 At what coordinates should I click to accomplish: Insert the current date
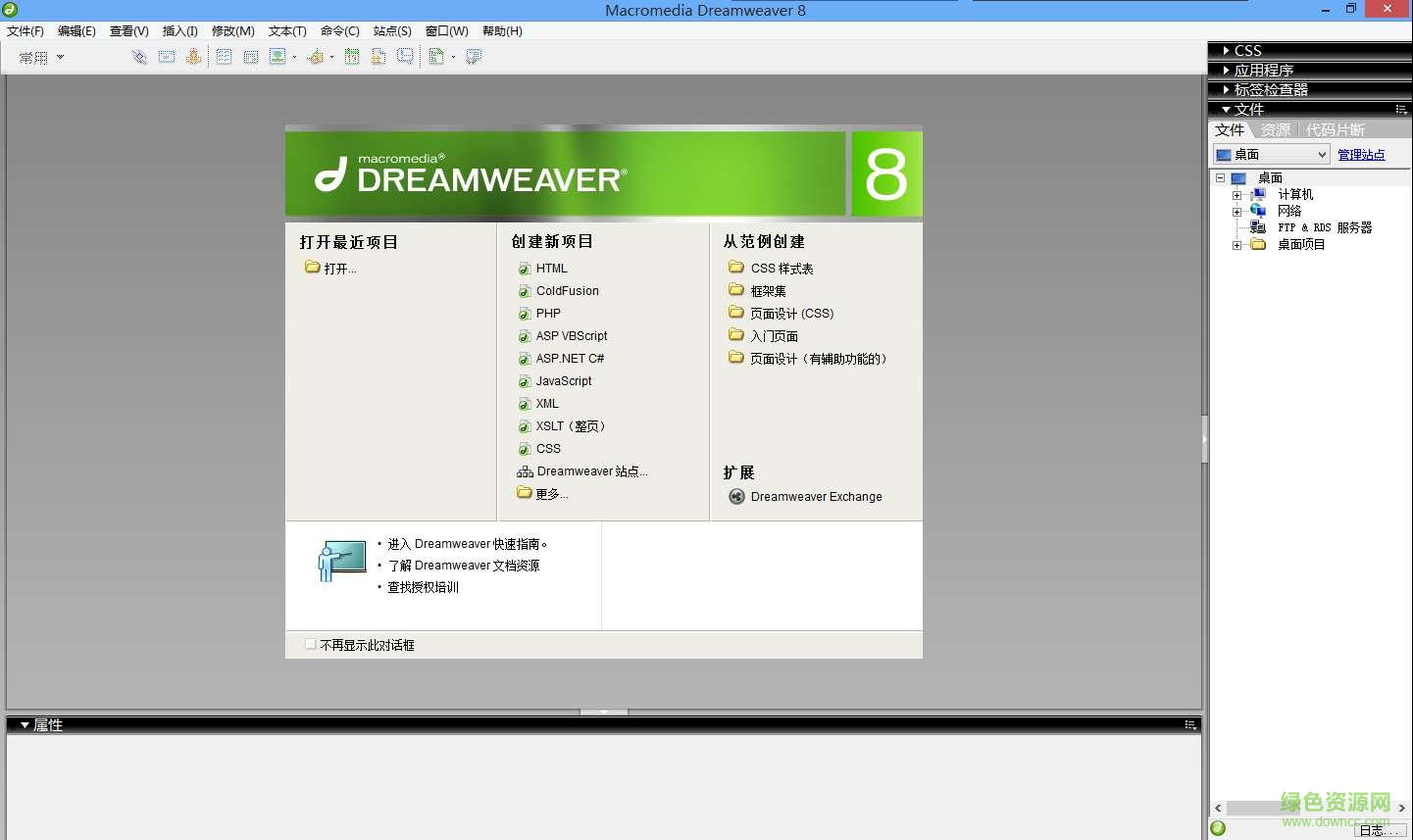coord(351,56)
